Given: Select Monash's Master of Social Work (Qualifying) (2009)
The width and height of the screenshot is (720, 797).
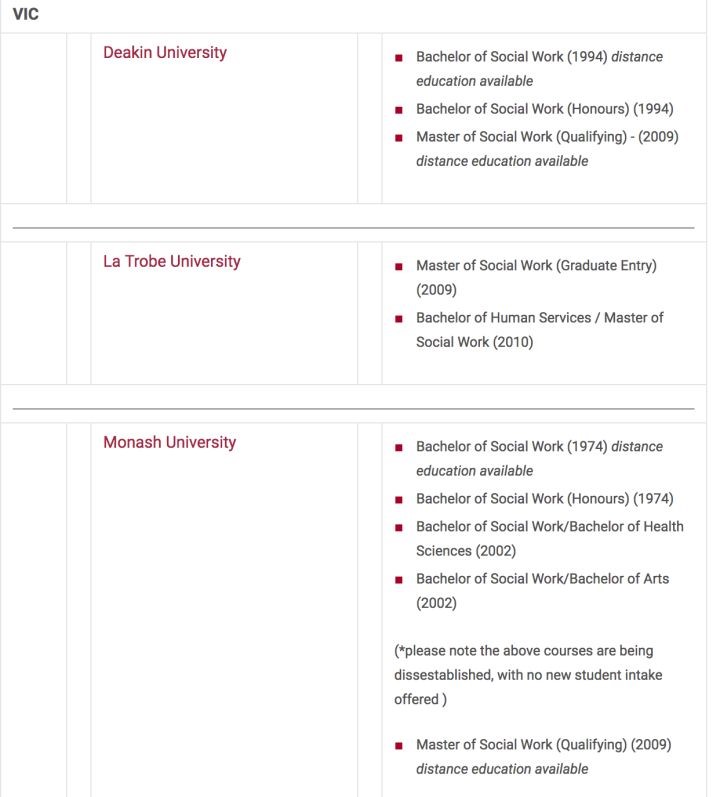Looking at the screenshot, I should [x=543, y=745].
